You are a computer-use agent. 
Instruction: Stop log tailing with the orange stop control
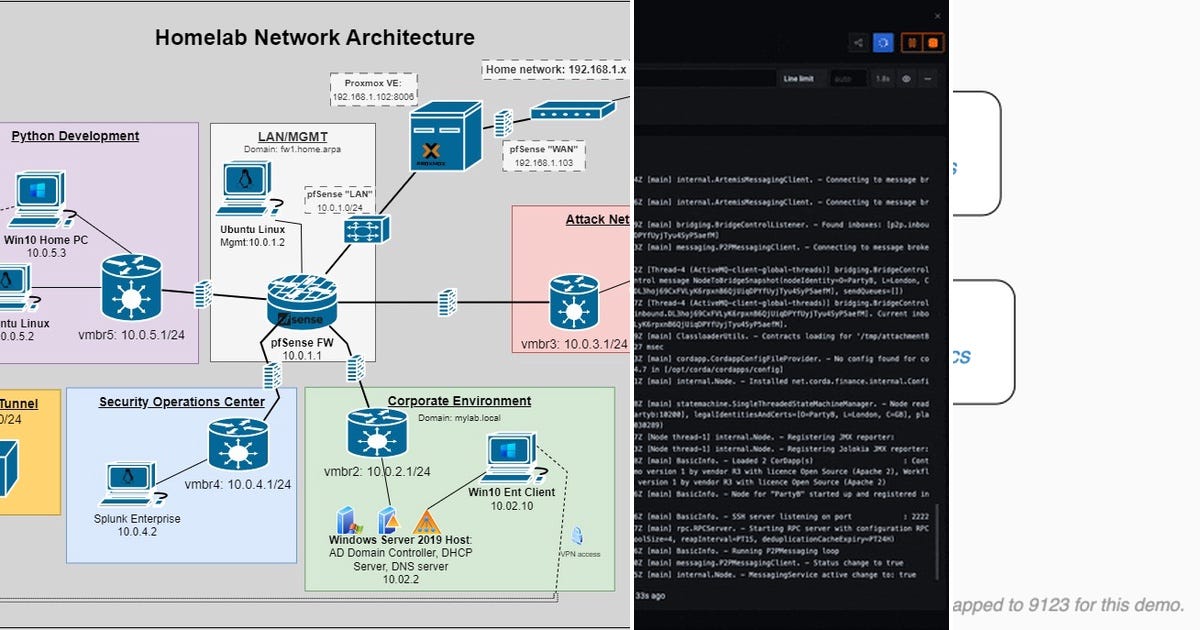tap(933, 43)
